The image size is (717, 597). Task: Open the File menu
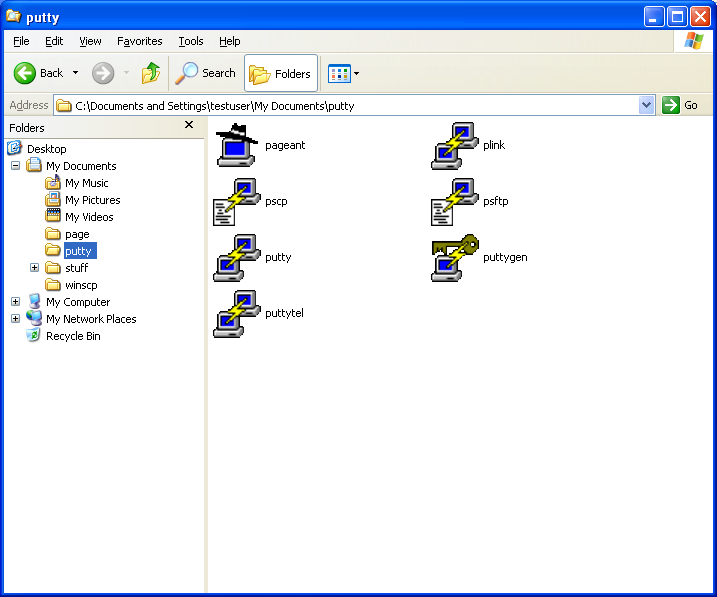point(21,41)
